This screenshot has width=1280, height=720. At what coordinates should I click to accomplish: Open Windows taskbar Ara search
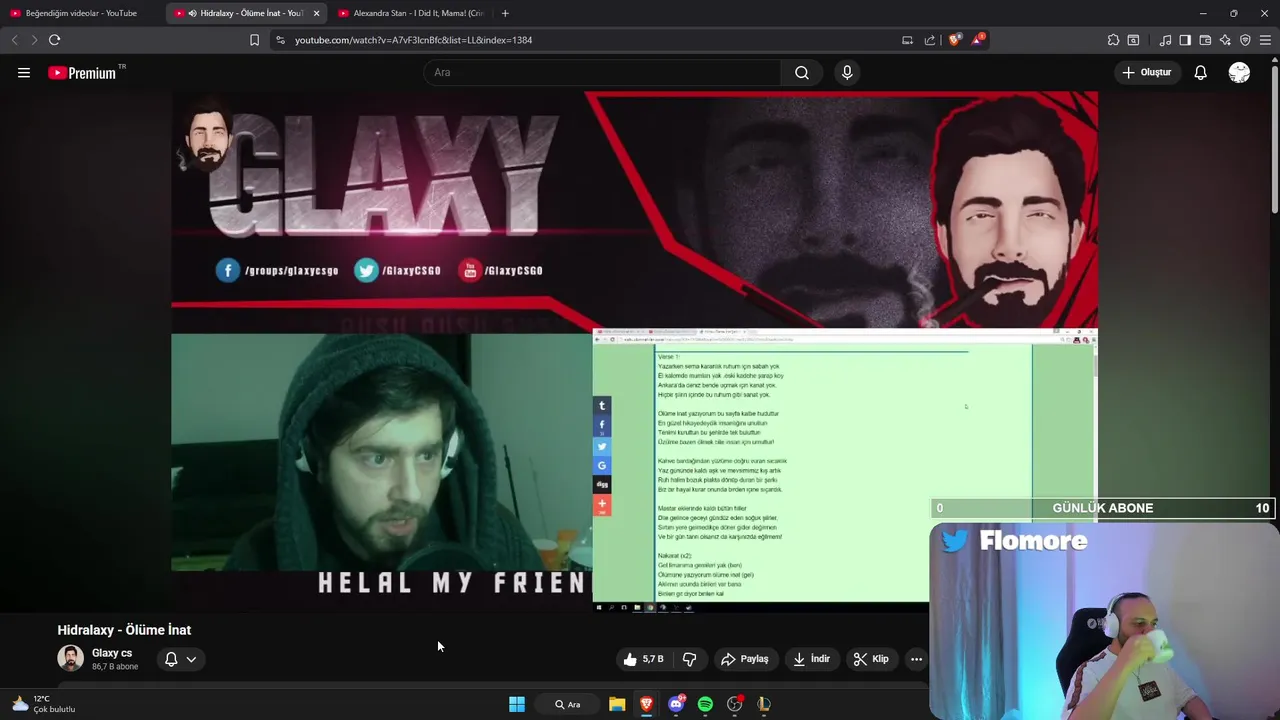pyautogui.click(x=567, y=704)
